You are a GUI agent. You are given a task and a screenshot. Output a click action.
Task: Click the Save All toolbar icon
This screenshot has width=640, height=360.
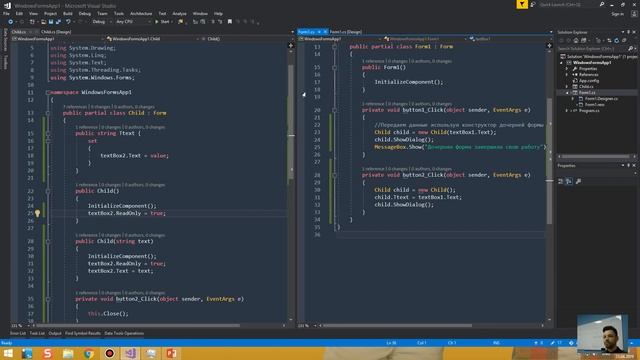tap(58, 22)
